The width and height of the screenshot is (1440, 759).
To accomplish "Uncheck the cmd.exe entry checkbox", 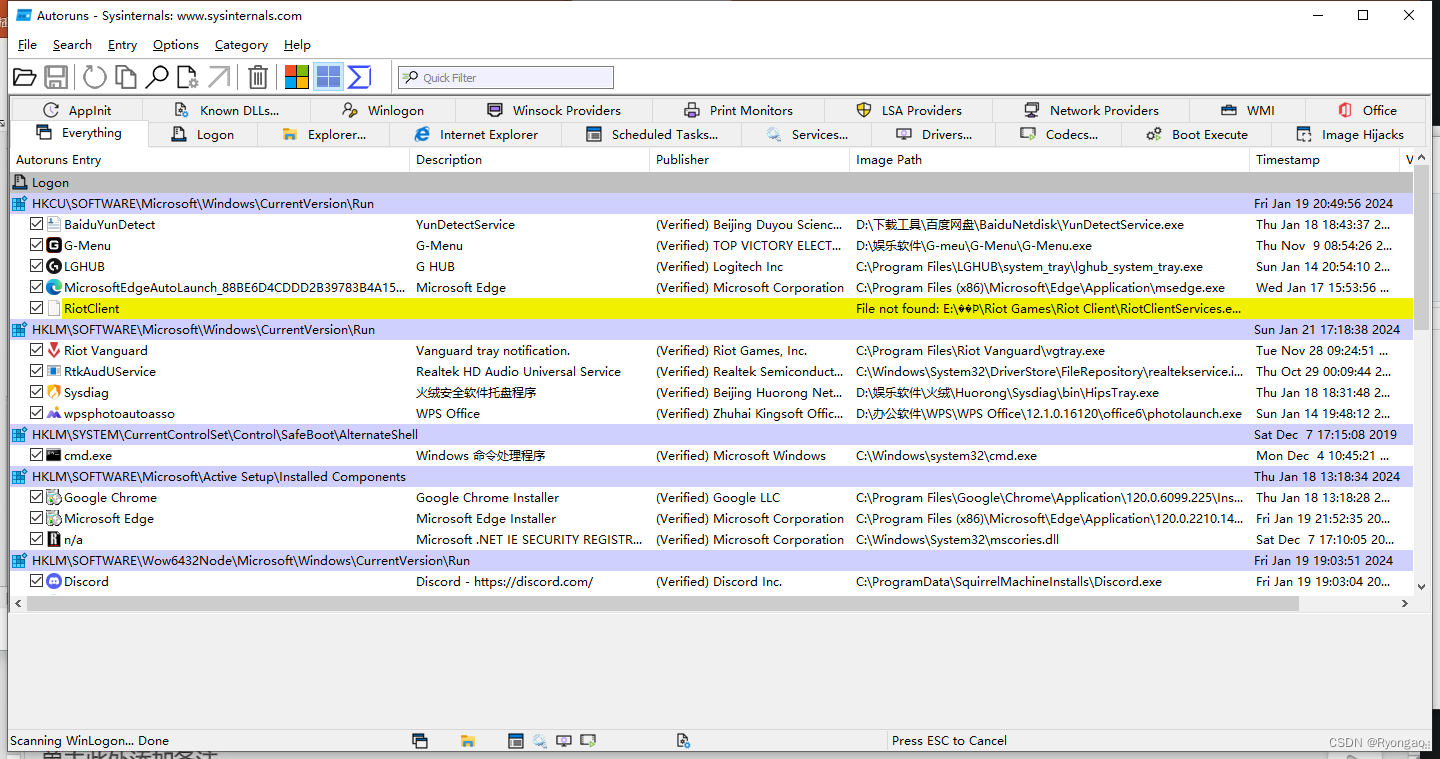I will point(37,456).
